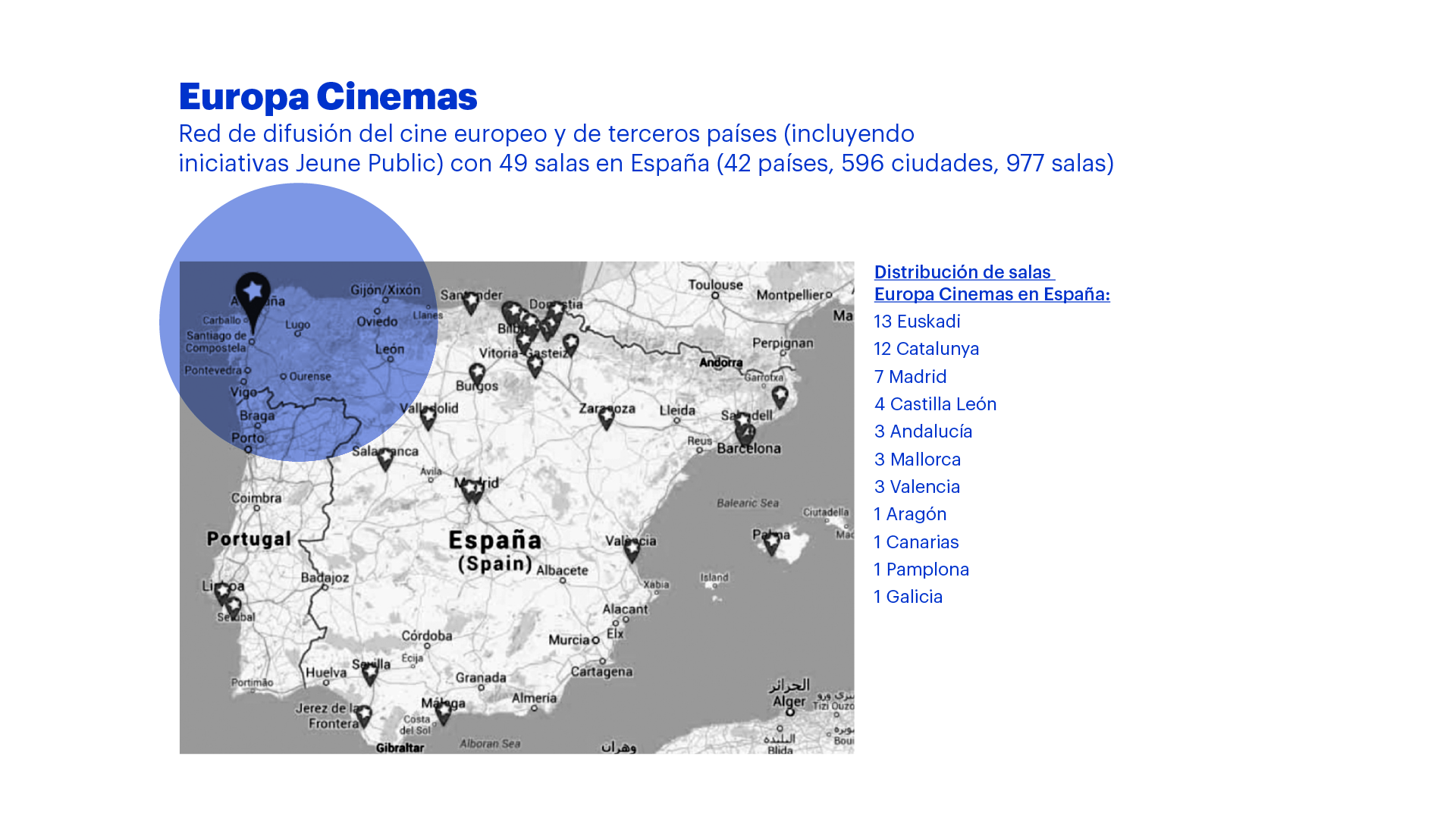The width and height of the screenshot is (1456, 819).
Task: Open the 'Distribución de salas' underlined link
Action: tap(962, 272)
